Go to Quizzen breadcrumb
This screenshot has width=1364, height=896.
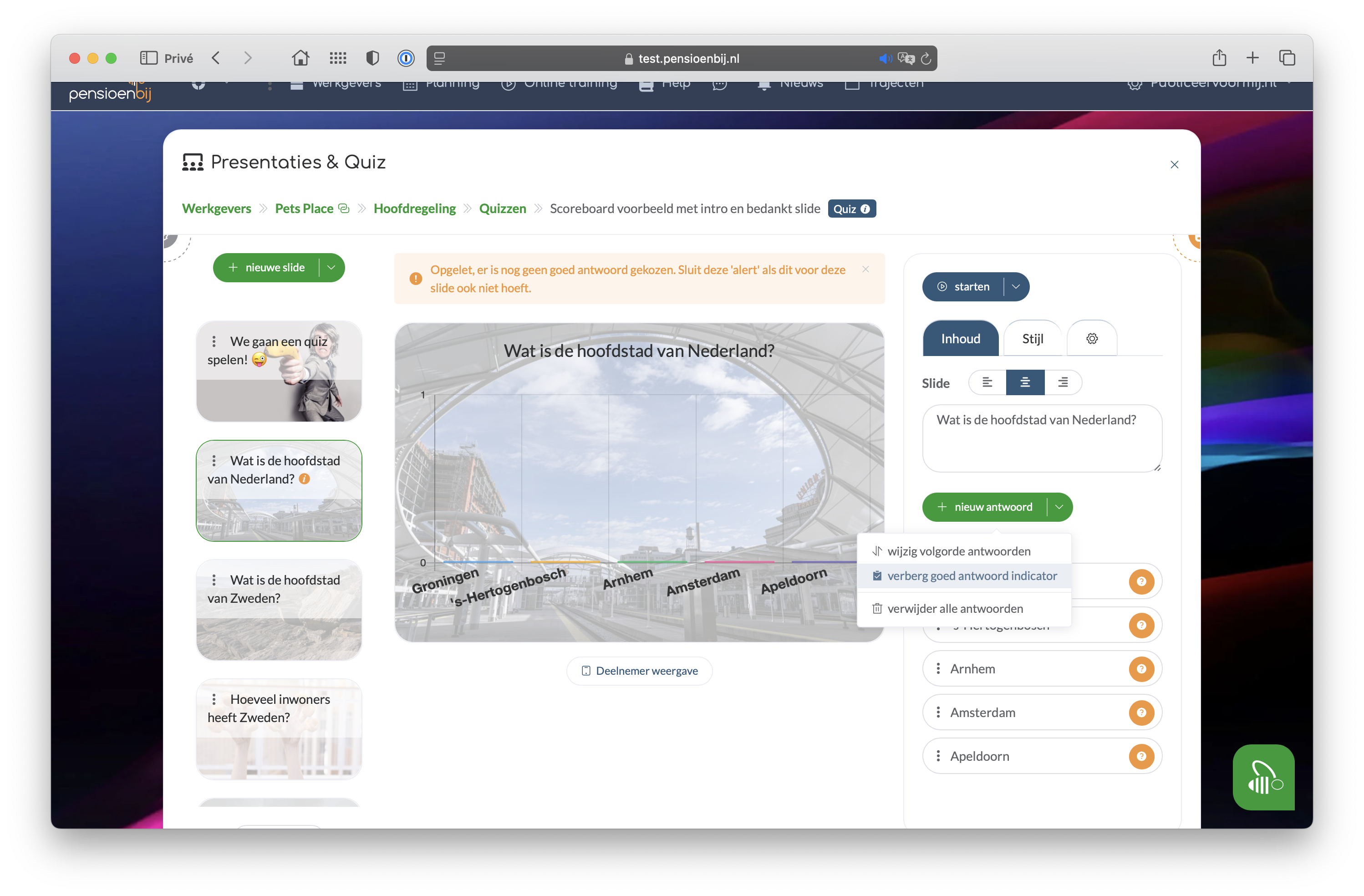pyautogui.click(x=502, y=209)
